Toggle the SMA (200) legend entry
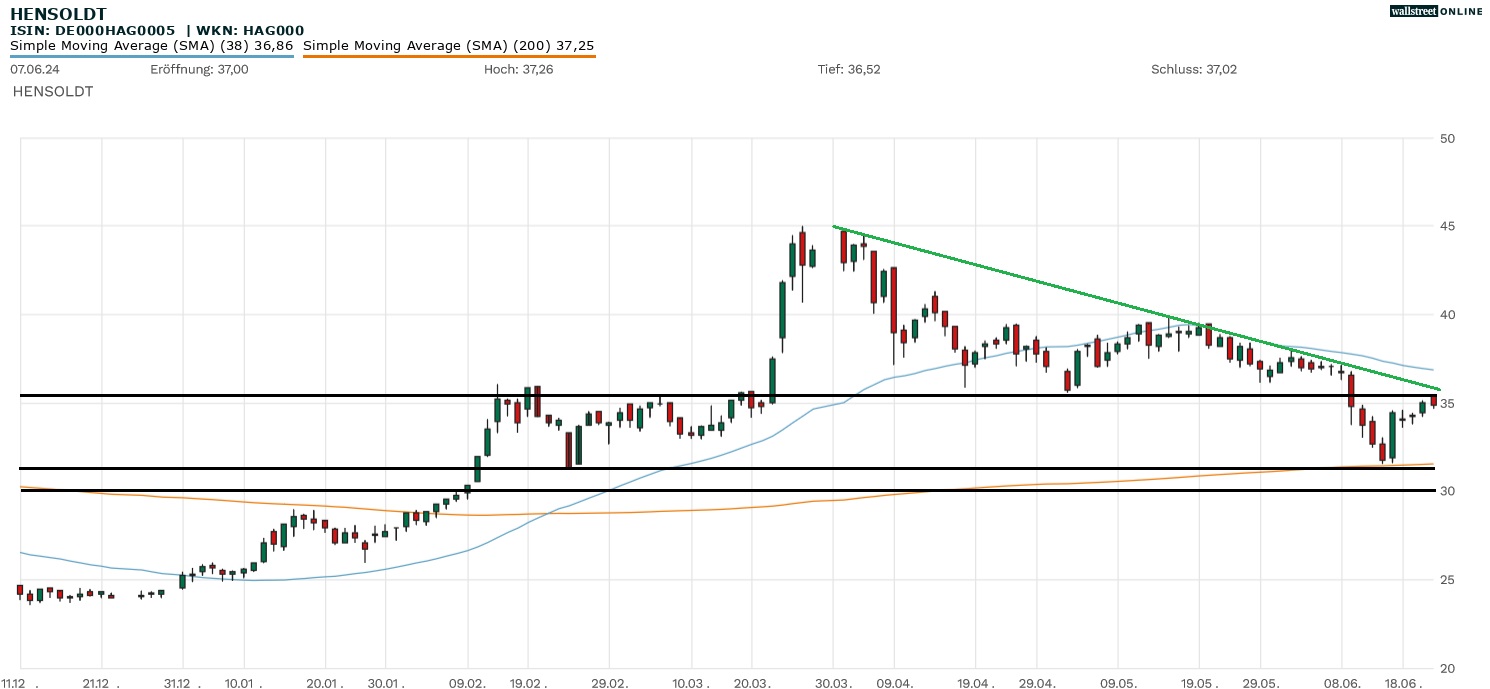1490x689 pixels. tap(448, 46)
